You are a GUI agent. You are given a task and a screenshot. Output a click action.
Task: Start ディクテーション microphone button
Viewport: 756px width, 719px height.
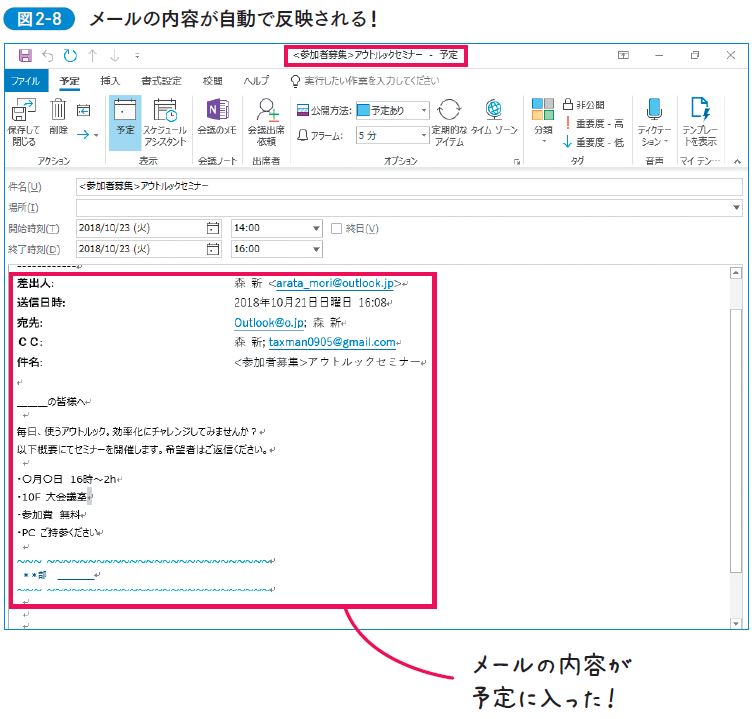point(654,122)
